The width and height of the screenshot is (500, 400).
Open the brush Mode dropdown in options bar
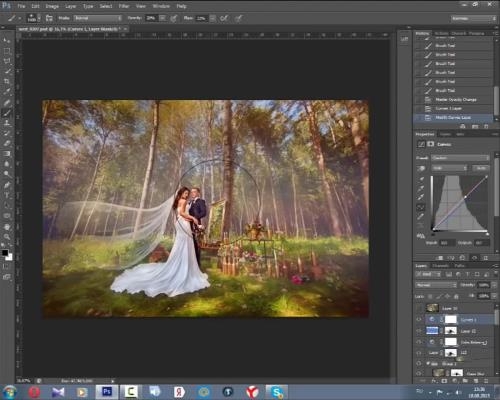pos(98,18)
